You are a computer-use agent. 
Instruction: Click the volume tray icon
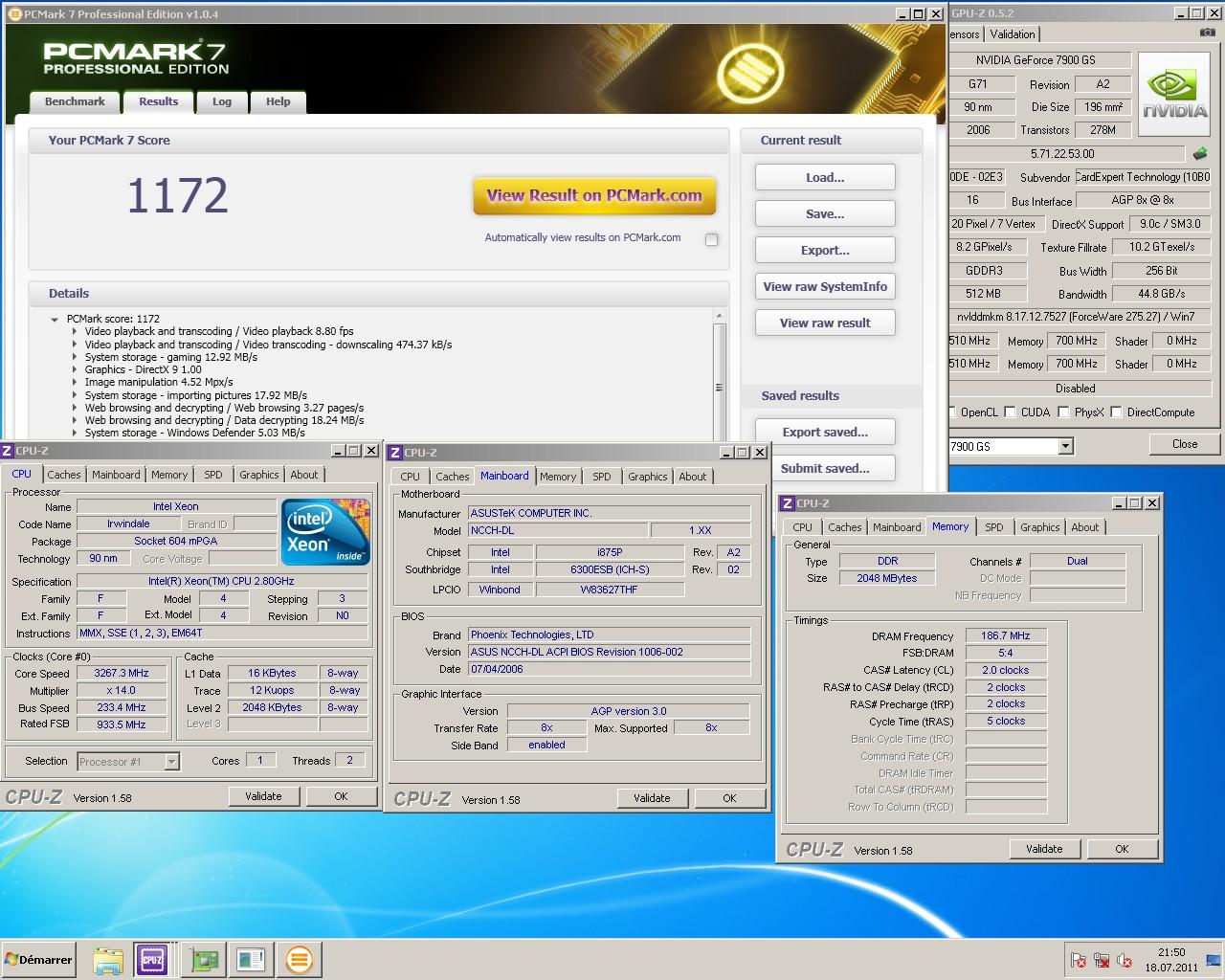point(1125,961)
